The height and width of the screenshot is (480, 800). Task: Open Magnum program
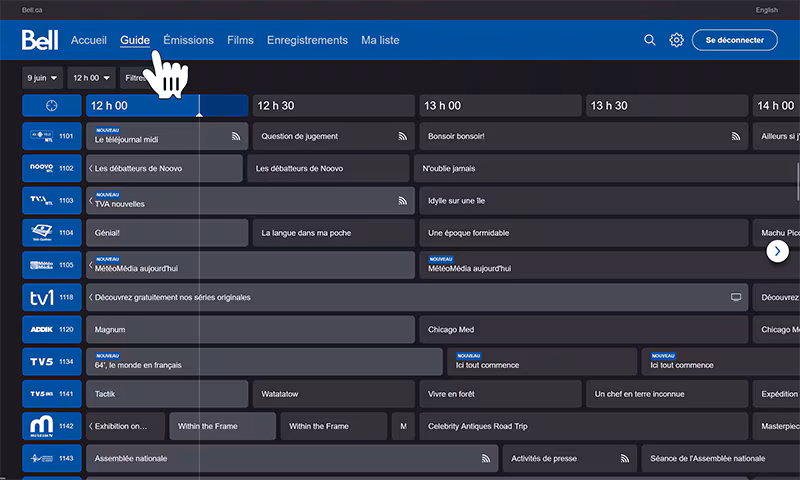(251, 330)
